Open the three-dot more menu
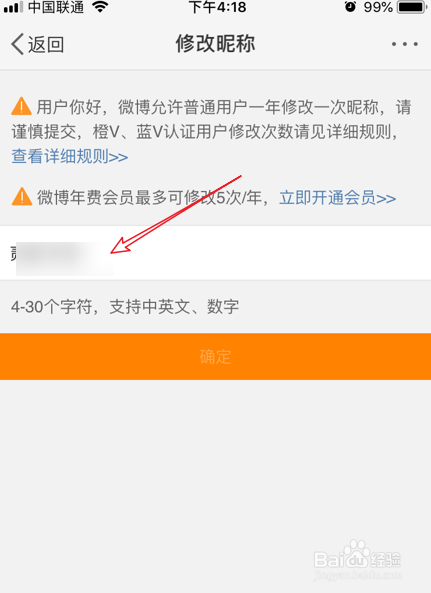431x593 pixels. (405, 44)
